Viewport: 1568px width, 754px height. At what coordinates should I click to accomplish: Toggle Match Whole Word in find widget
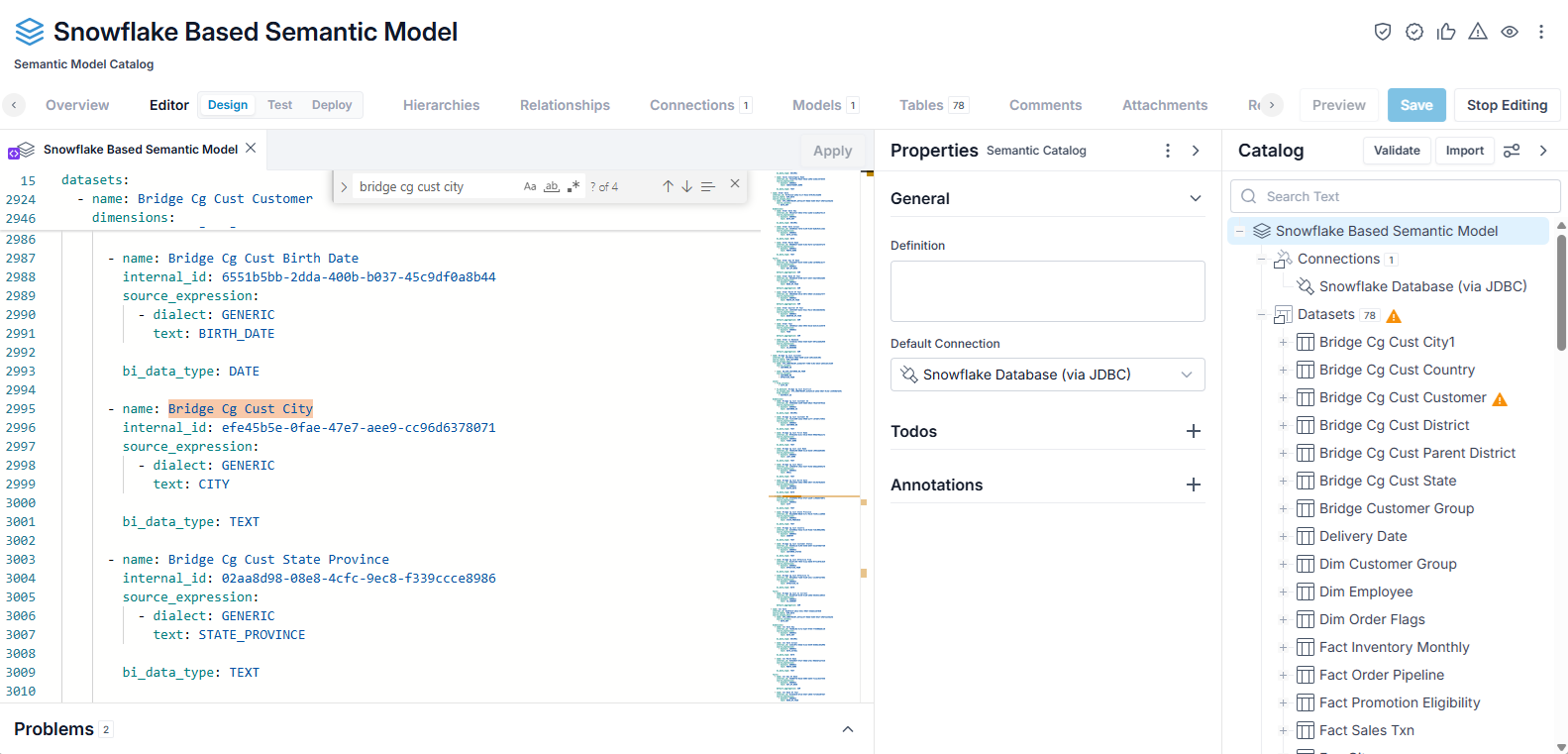pyautogui.click(x=552, y=186)
